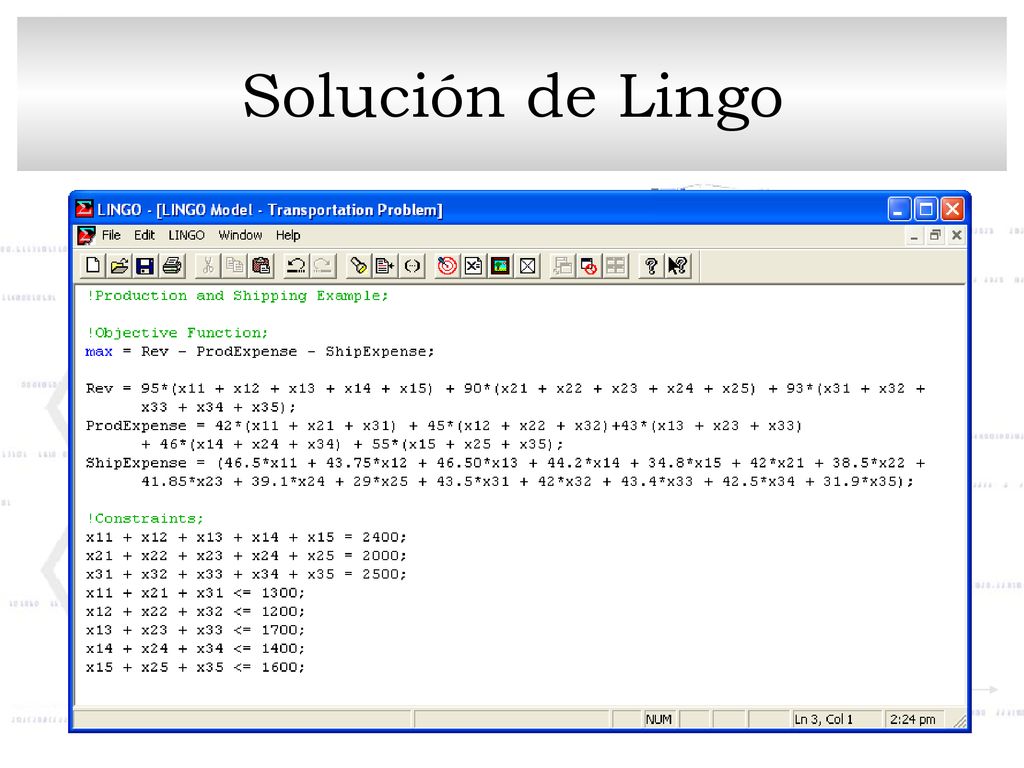Activate context help pointer icon
The image size is (1024, 768).
677,266
